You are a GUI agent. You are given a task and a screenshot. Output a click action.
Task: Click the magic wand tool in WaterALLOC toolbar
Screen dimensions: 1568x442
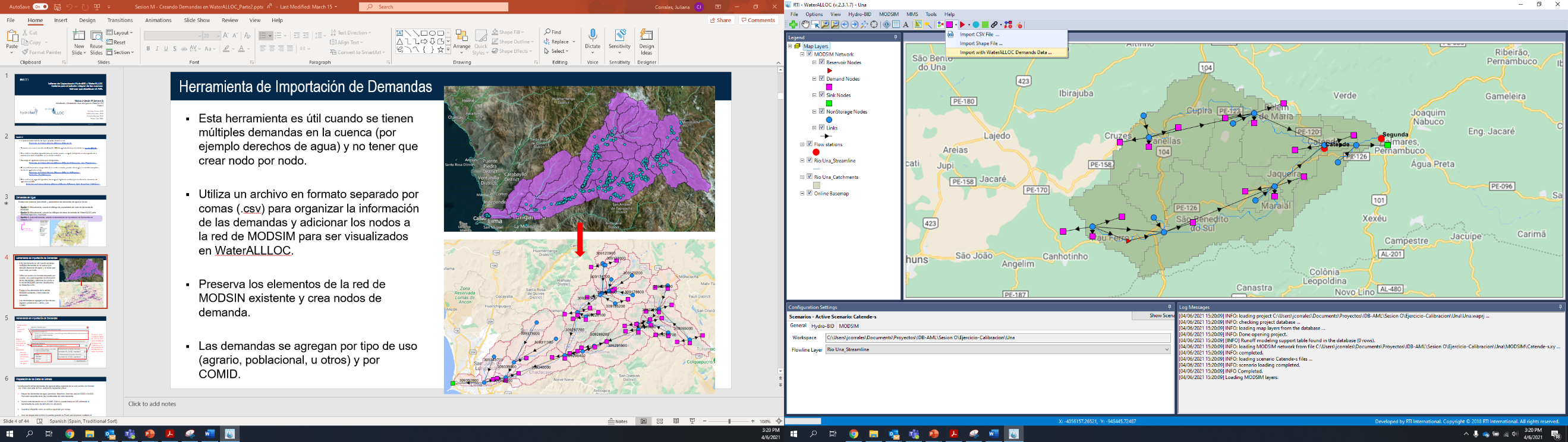pos(928,24)
